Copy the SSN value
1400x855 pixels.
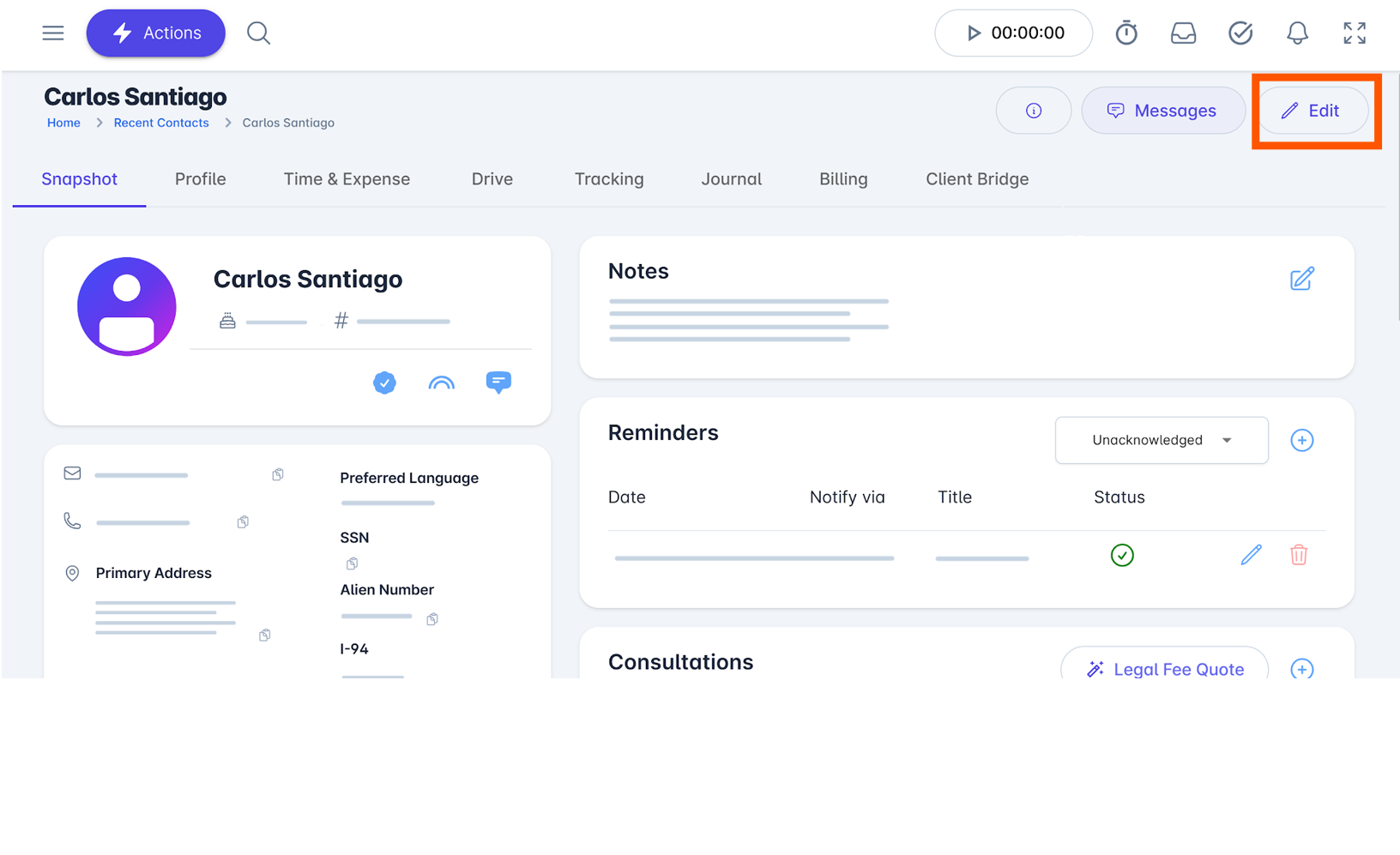pos(352,563)
